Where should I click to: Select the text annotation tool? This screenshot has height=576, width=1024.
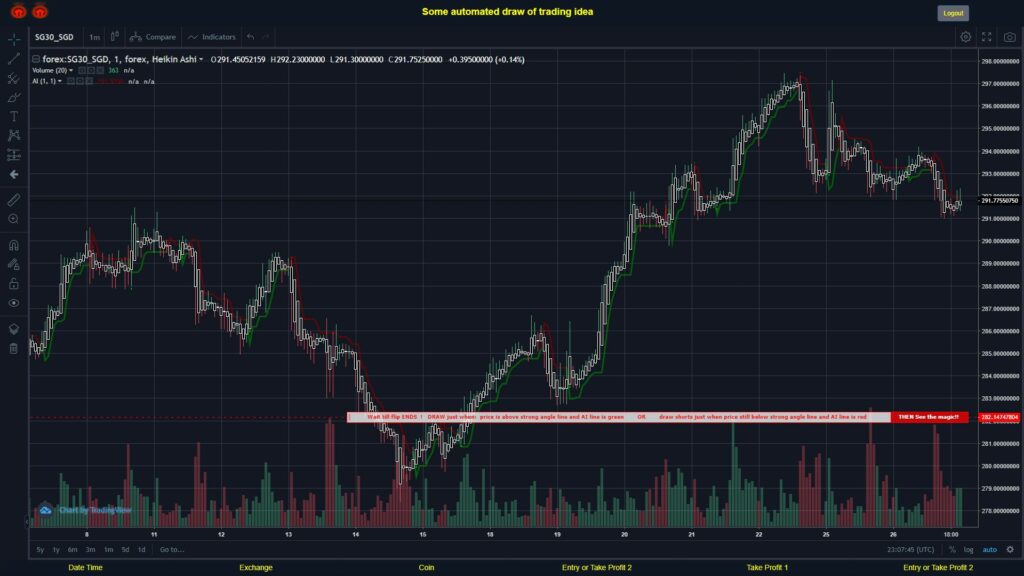click(14, 116)
